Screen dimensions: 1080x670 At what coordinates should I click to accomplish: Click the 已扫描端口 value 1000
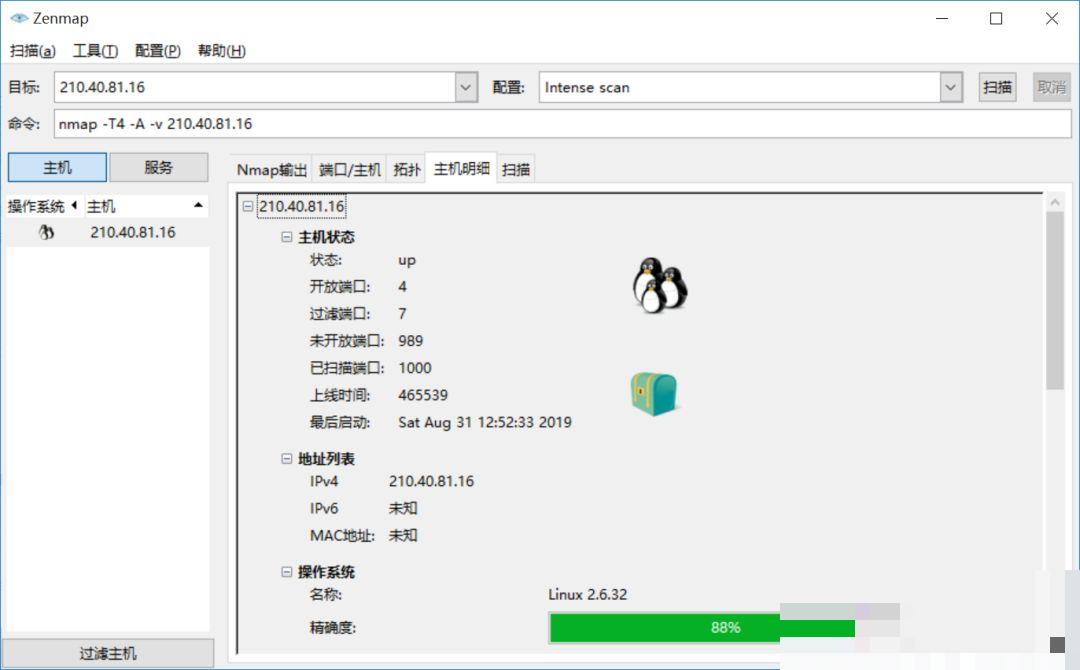(x=415, y=368)
